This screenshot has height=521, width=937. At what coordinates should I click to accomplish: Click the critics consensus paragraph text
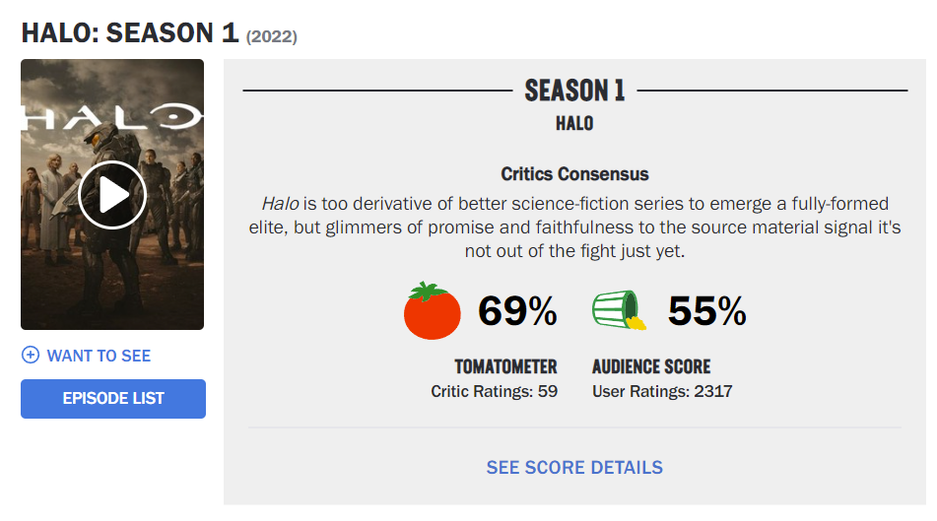click(574, 227)
